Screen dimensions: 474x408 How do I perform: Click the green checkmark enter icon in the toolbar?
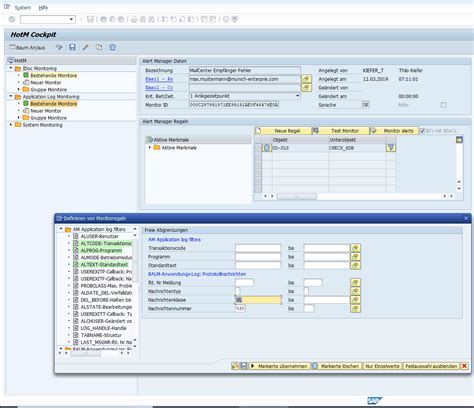[12, 19]
